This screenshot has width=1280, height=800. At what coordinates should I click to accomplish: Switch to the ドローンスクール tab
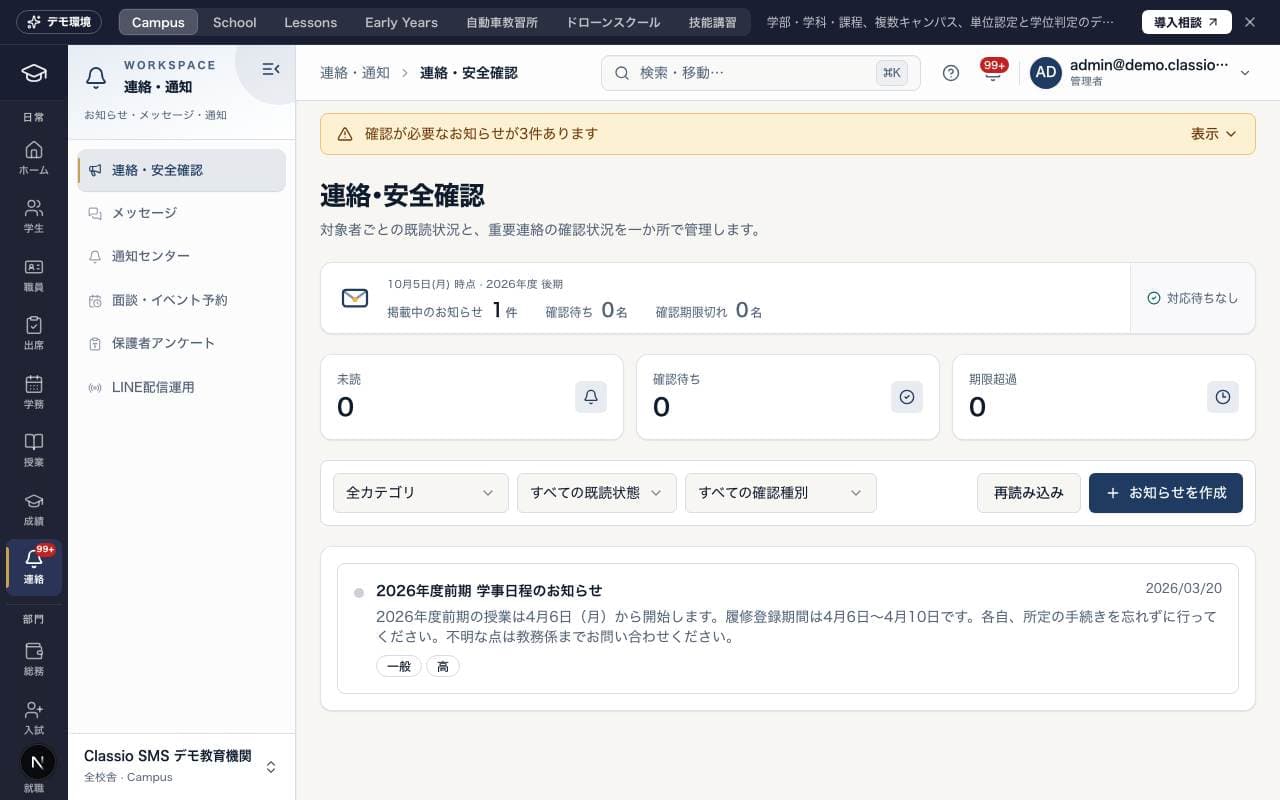coord(613,22)
